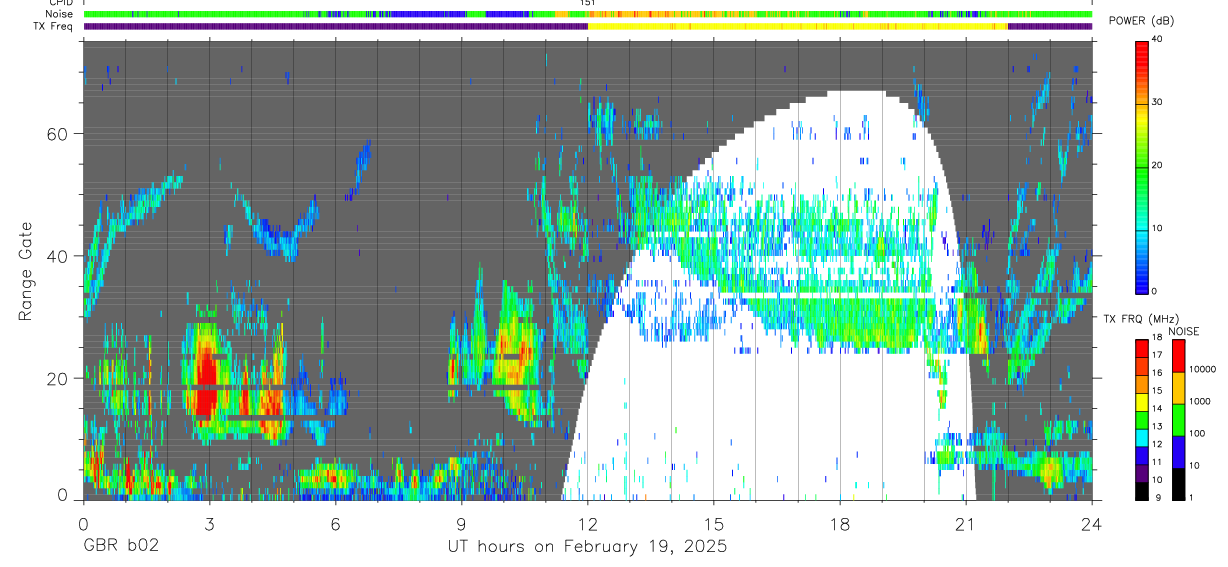The width and height of the screenshot is (1228, 567).
Task: Click the horizontal TX Freq status strip
Action: coord(588,26)
